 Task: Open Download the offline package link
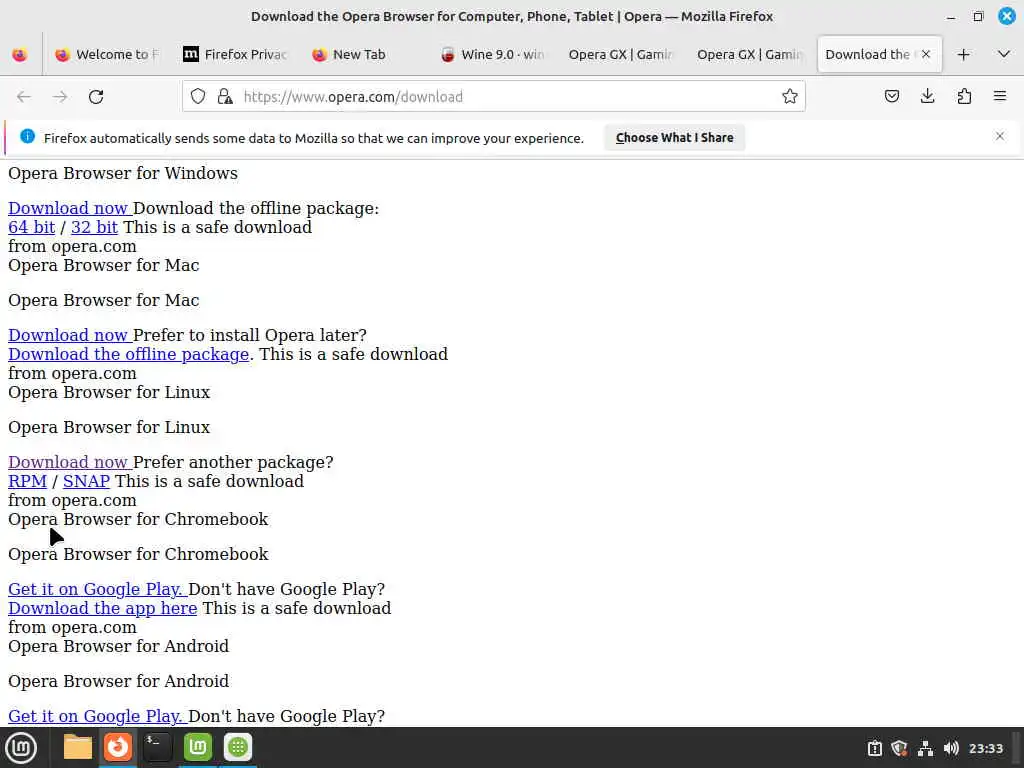pos(129,354)
